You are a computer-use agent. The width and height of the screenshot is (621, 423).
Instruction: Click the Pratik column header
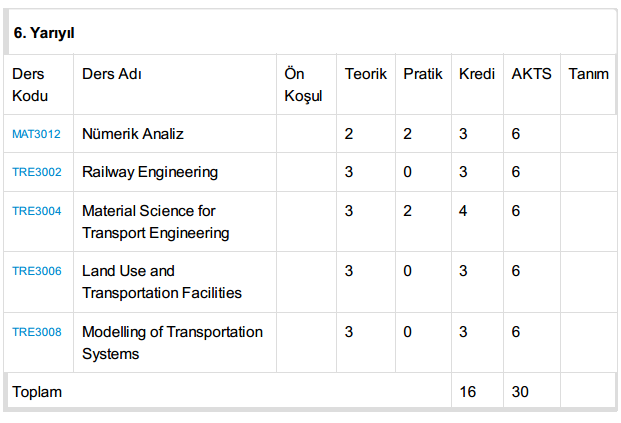pyautogui.click(x=423, y=75)
